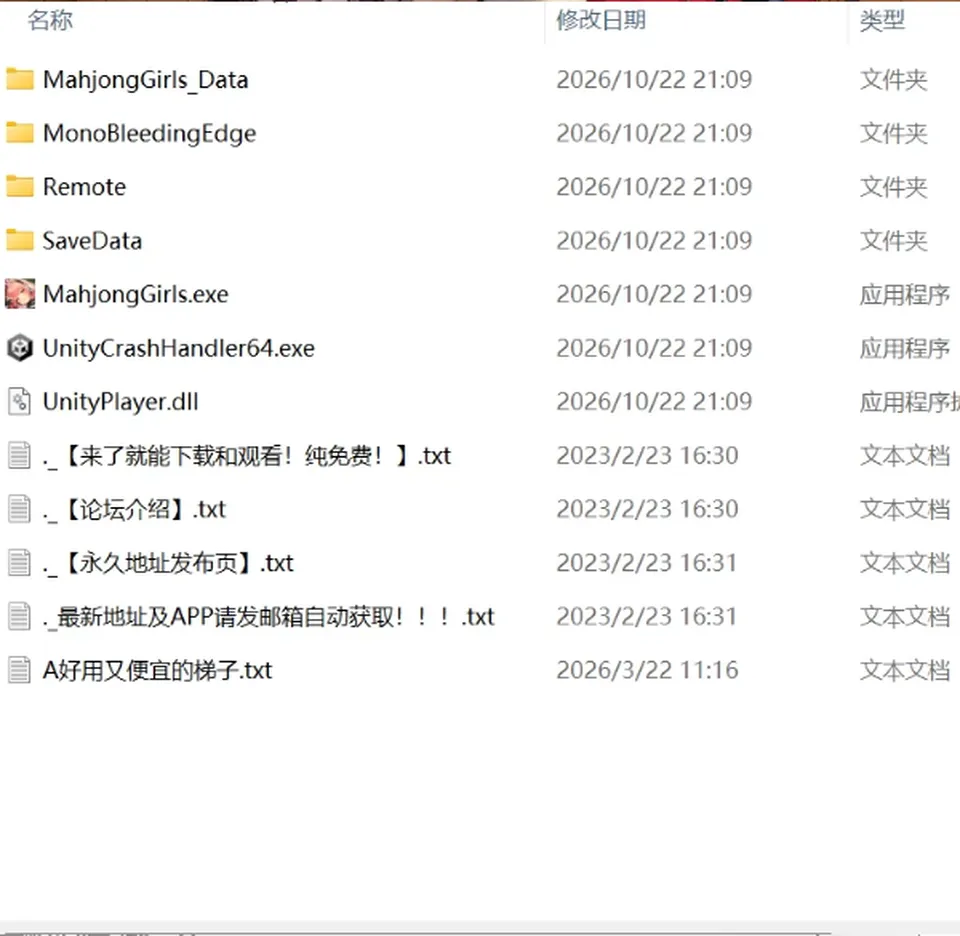
Task: Click the file name 【永久地址发布页】.txt
Action: click(x=168, y=563)
